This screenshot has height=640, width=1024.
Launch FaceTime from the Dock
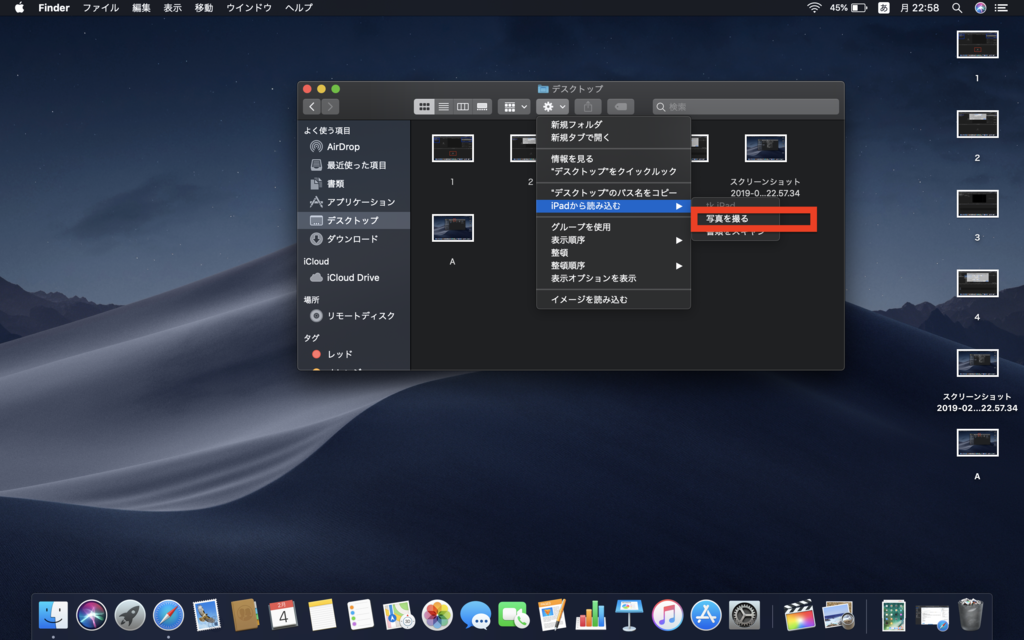coord(514,615)
